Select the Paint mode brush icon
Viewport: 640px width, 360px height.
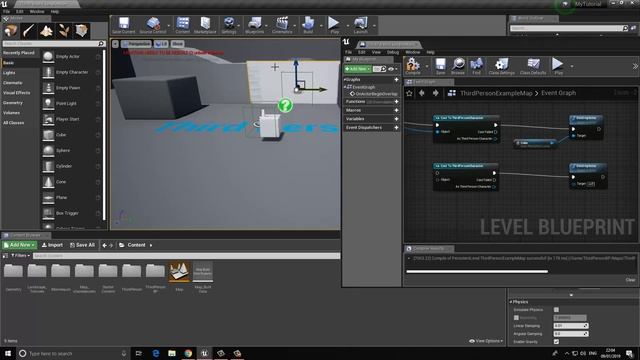point(29,31)
